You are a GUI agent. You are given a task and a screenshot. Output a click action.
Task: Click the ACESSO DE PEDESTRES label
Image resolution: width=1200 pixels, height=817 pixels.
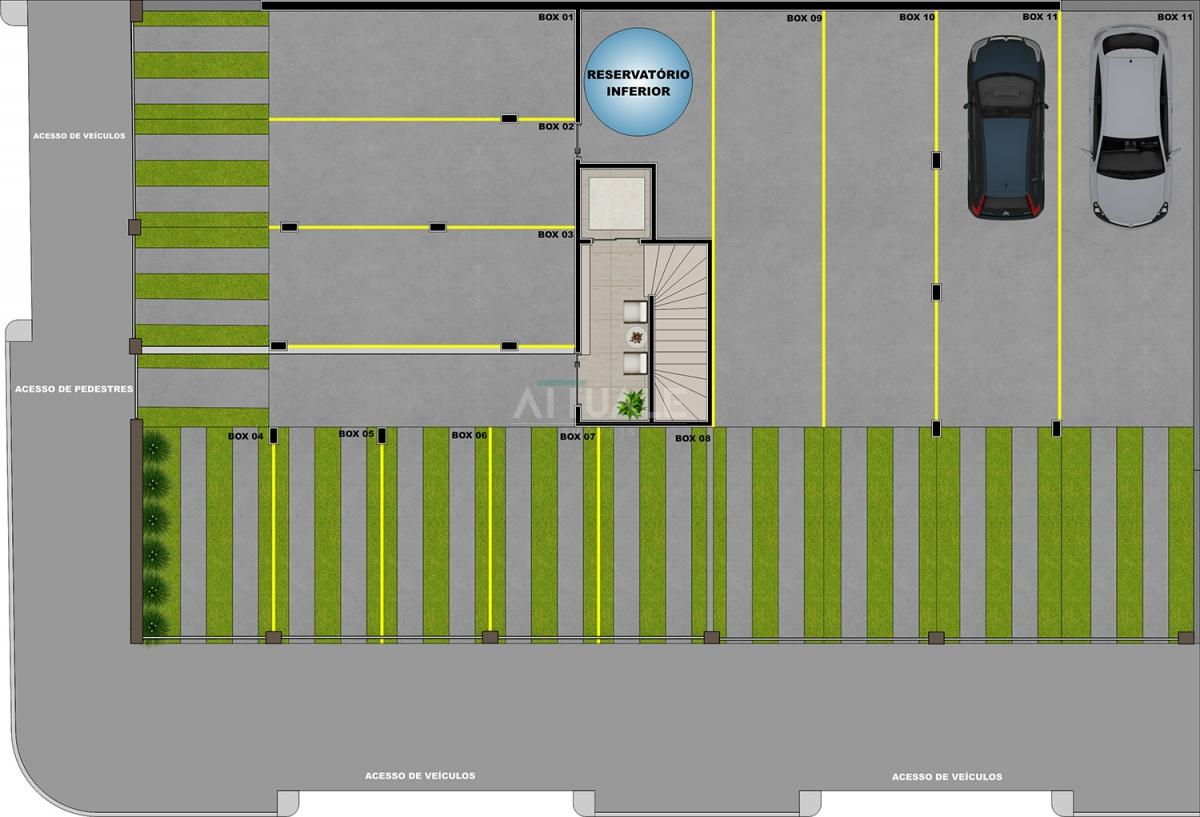click(x=74, y=389)
